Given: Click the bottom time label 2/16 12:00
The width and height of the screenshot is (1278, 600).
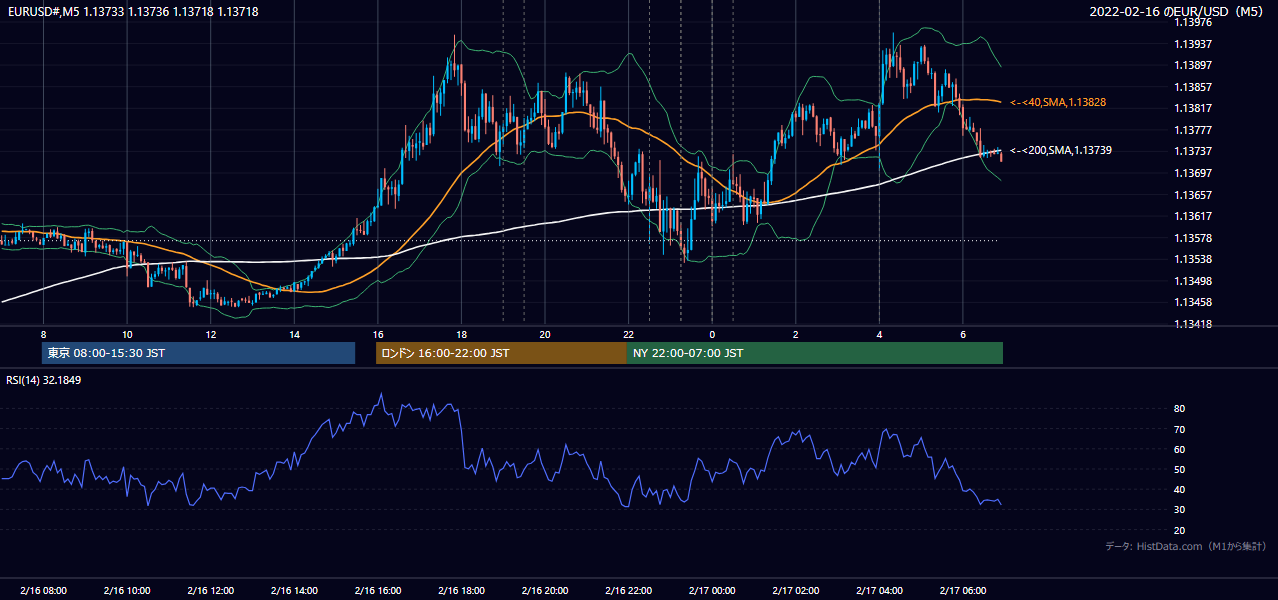Looking at the screenshot, I should [x=210, y=590].
